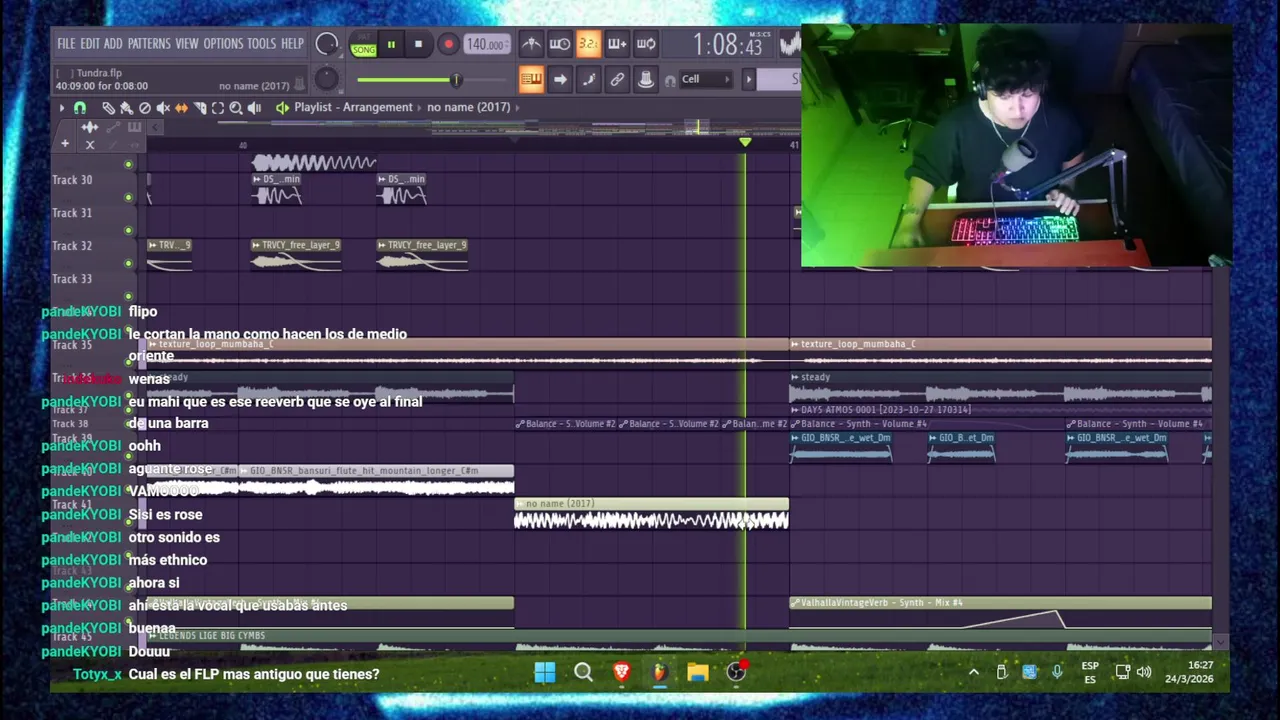Open the Cell snap dropdown
This screenshot has height=720, width=1280.
(x=706, y=79)
